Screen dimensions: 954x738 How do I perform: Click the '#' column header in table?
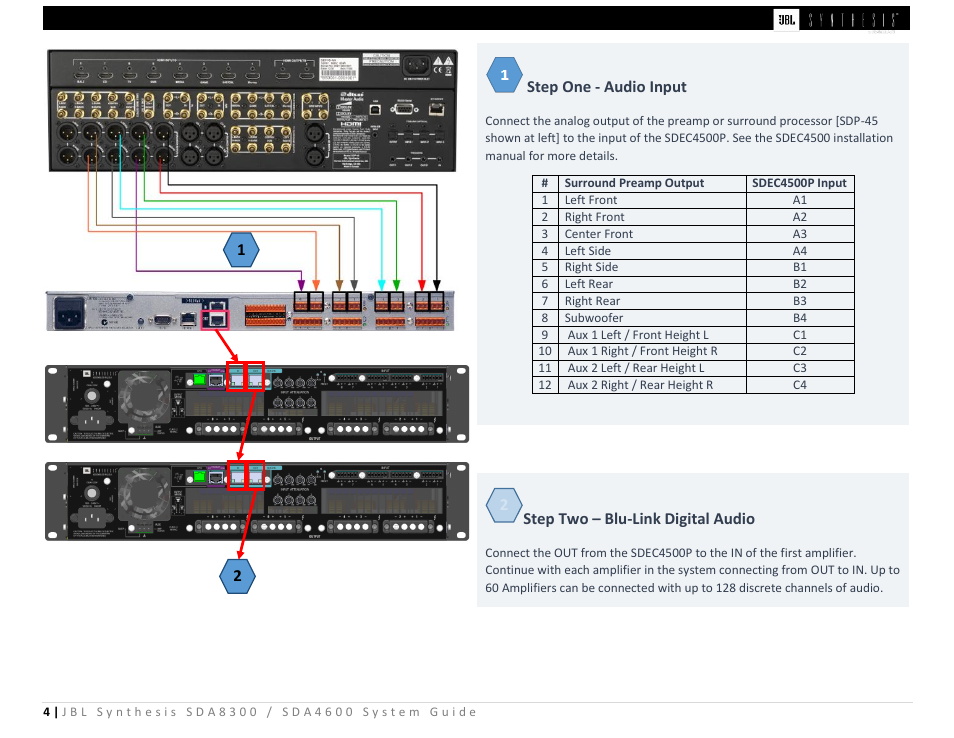coord(545,183)
